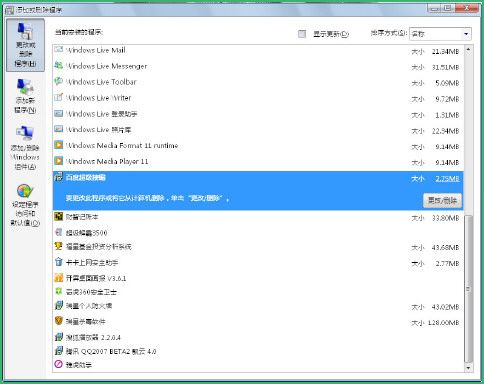Click the list scrollbar up arrow

468,50
